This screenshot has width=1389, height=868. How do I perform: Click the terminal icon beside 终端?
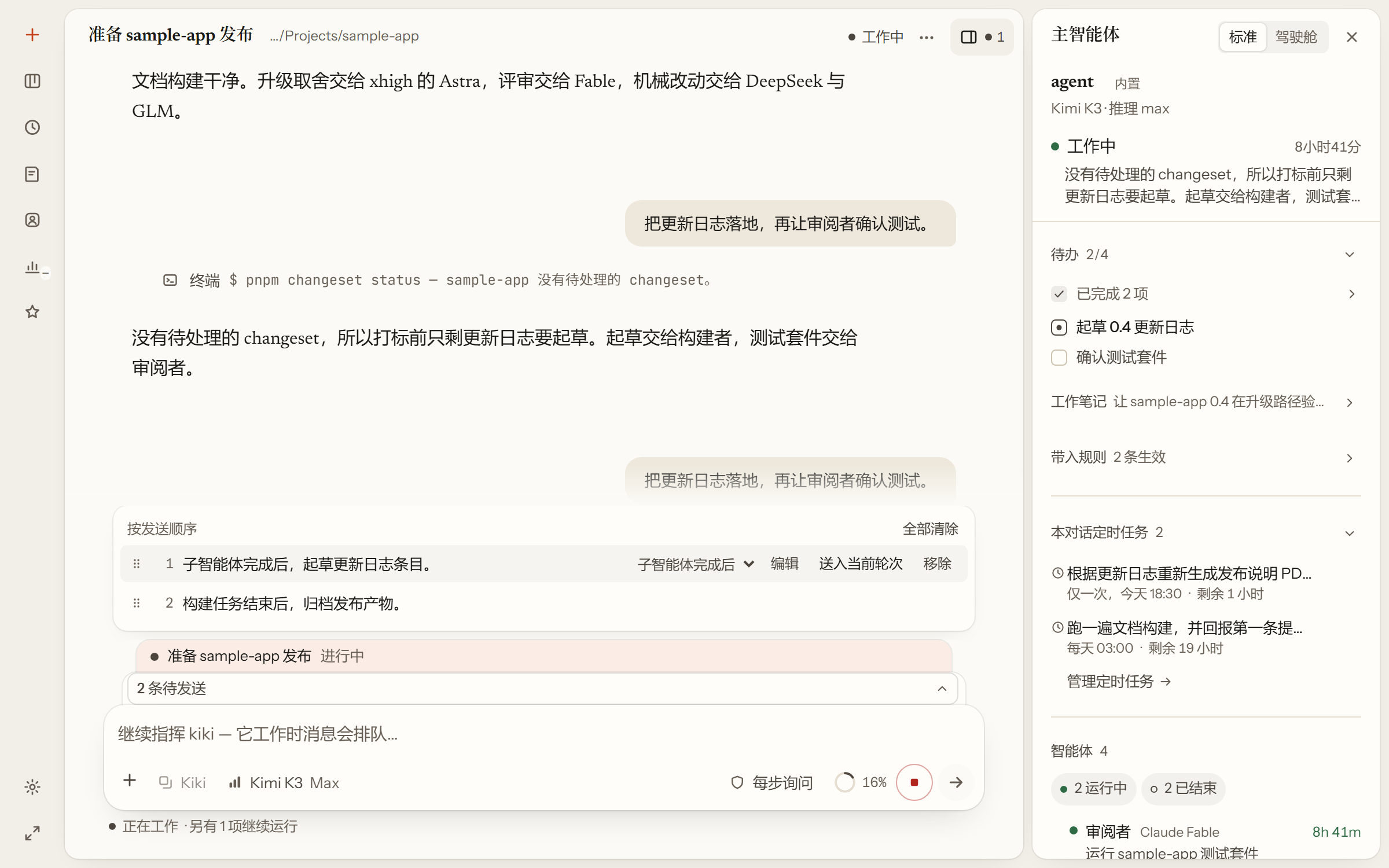(x=170, y=280)
